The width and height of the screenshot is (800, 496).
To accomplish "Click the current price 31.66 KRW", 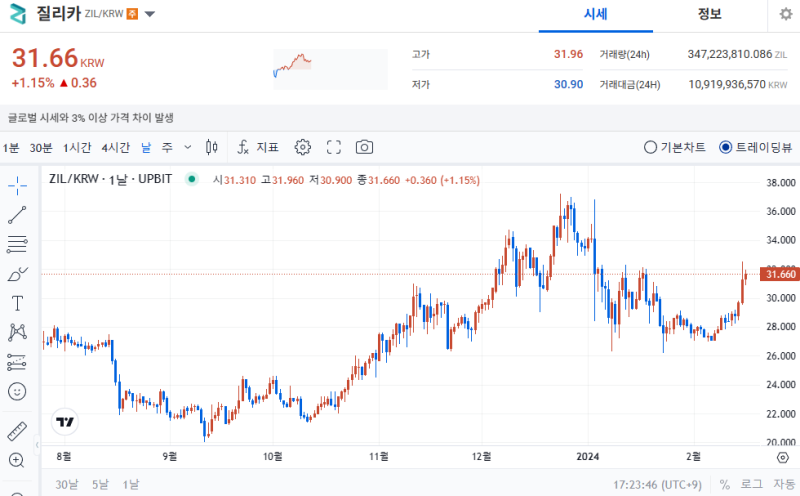I will coord(58,58).
